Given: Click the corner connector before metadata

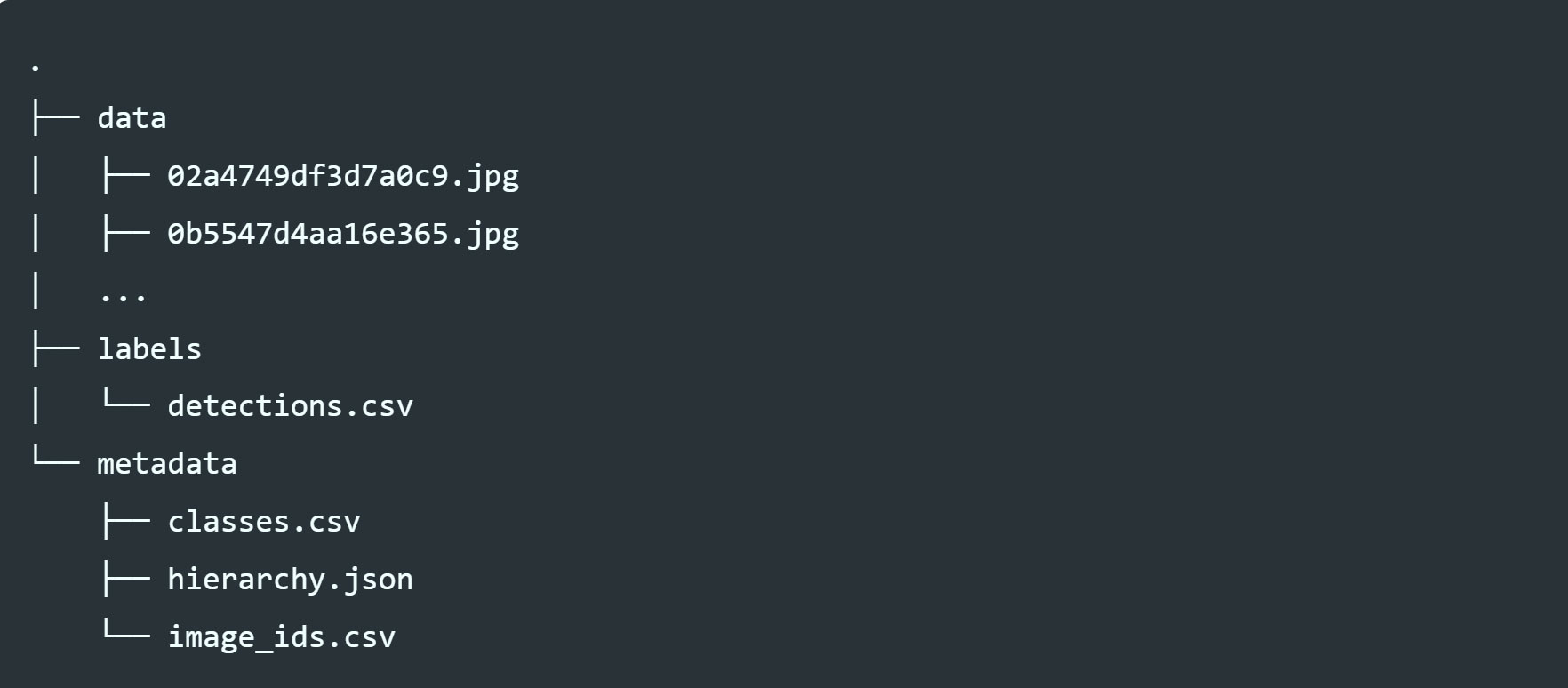Looking at the screenshot, I should (55, 460).
